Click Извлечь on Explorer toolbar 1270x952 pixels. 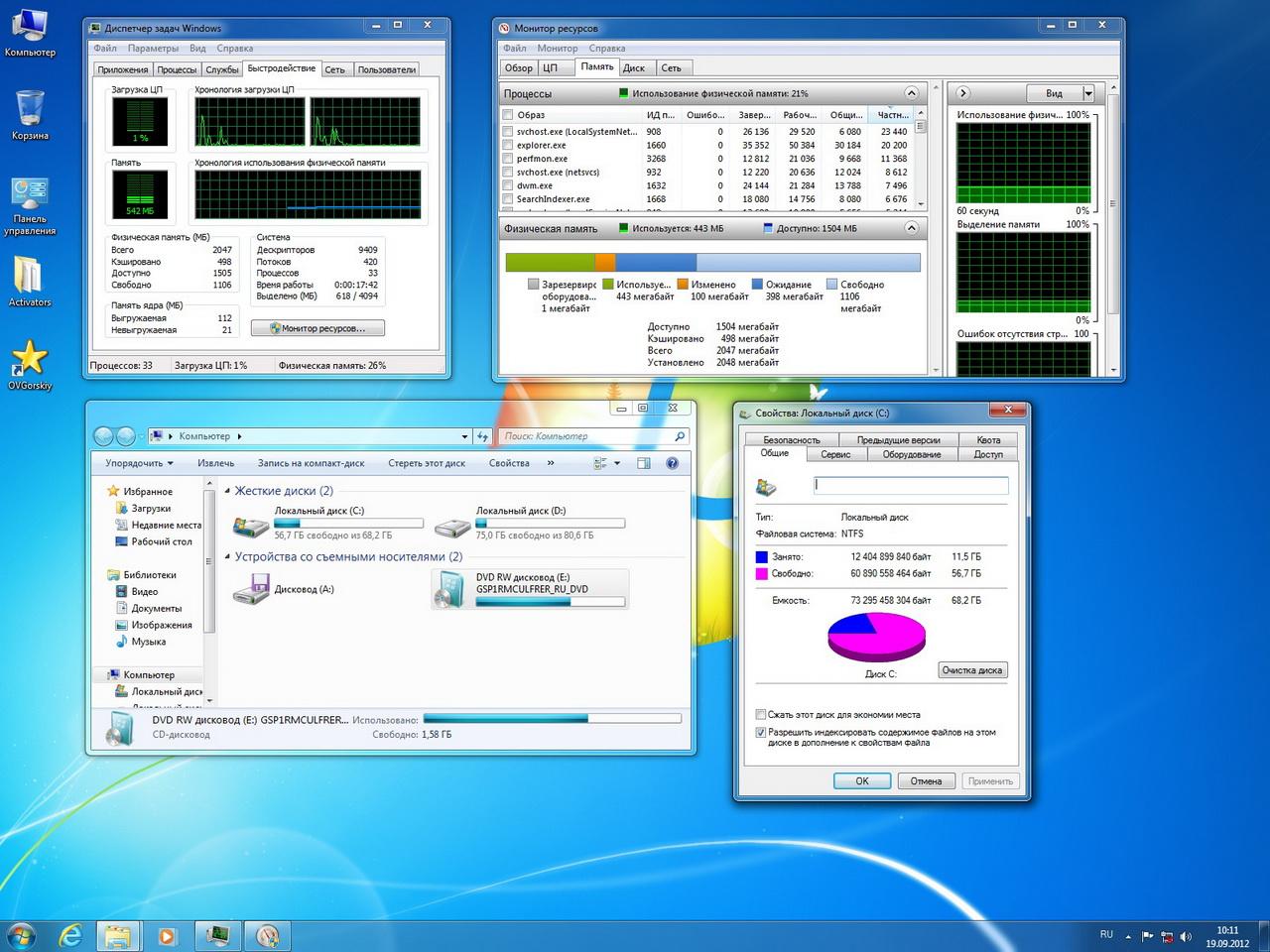tap(215, 463)
